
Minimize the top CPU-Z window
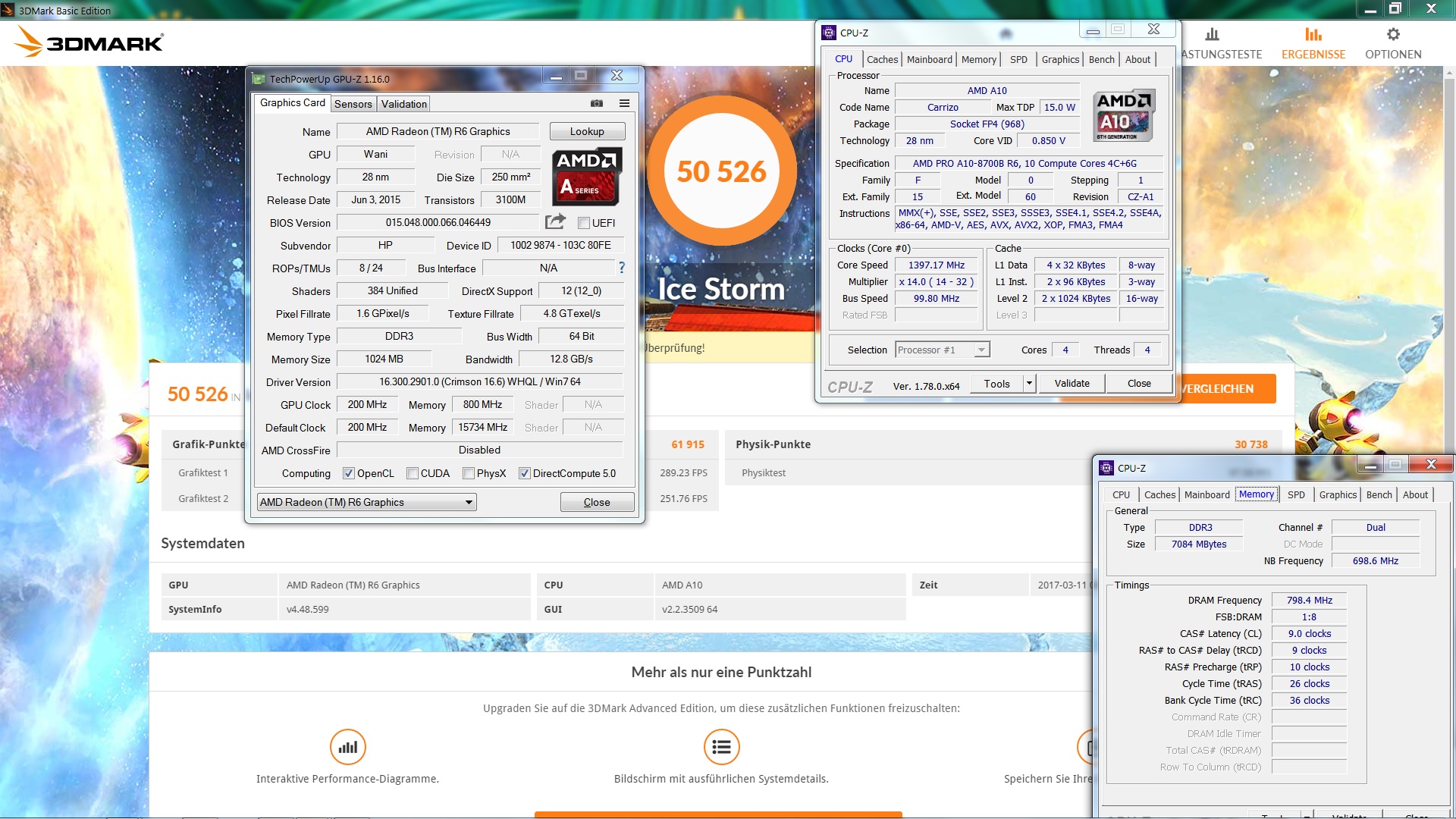coord(1093,30)
